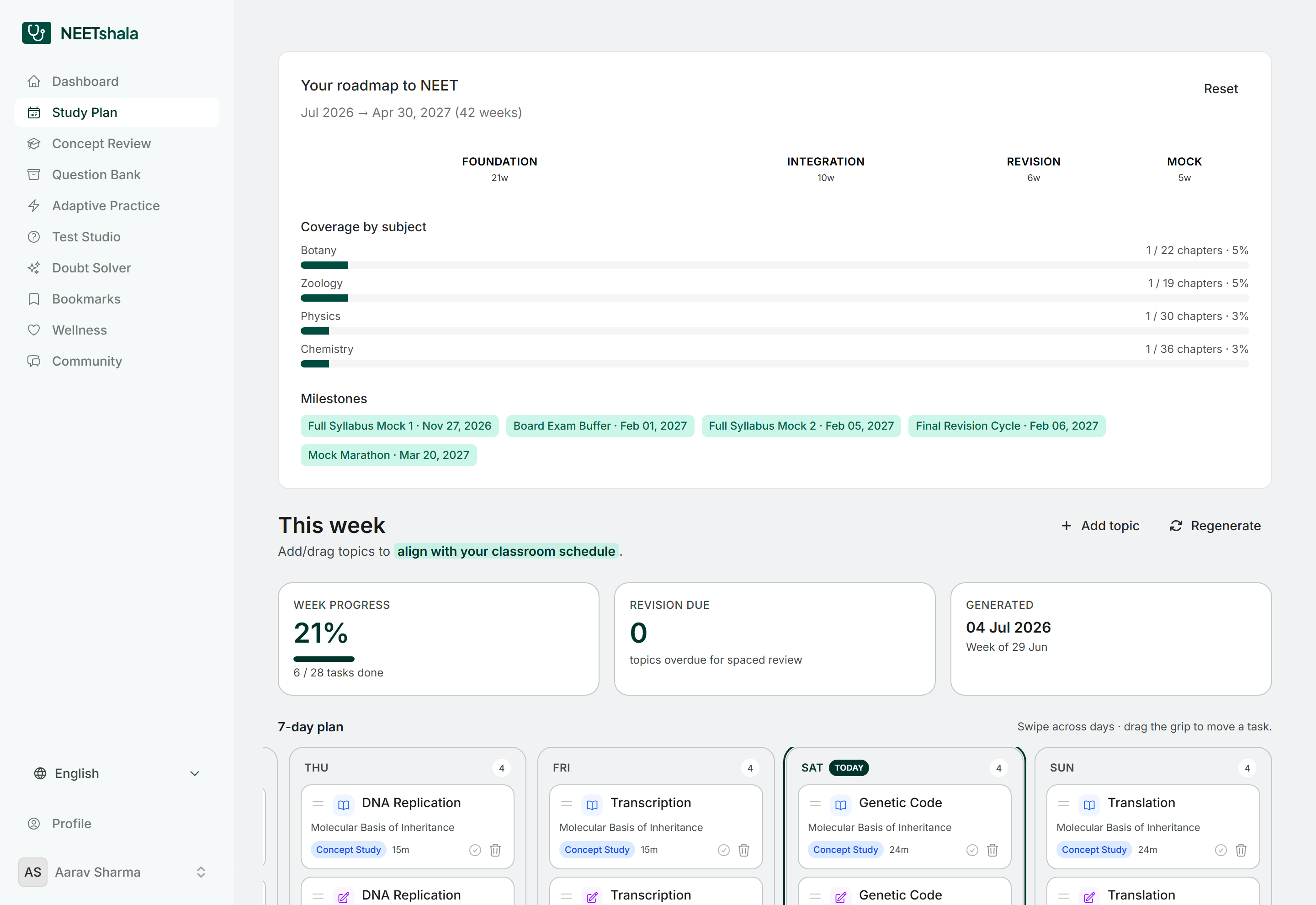Grab drag handle of Saturday Genetic Code Concept Study
This screenshot has width=1316, height=905.
(x=815, y=804)
